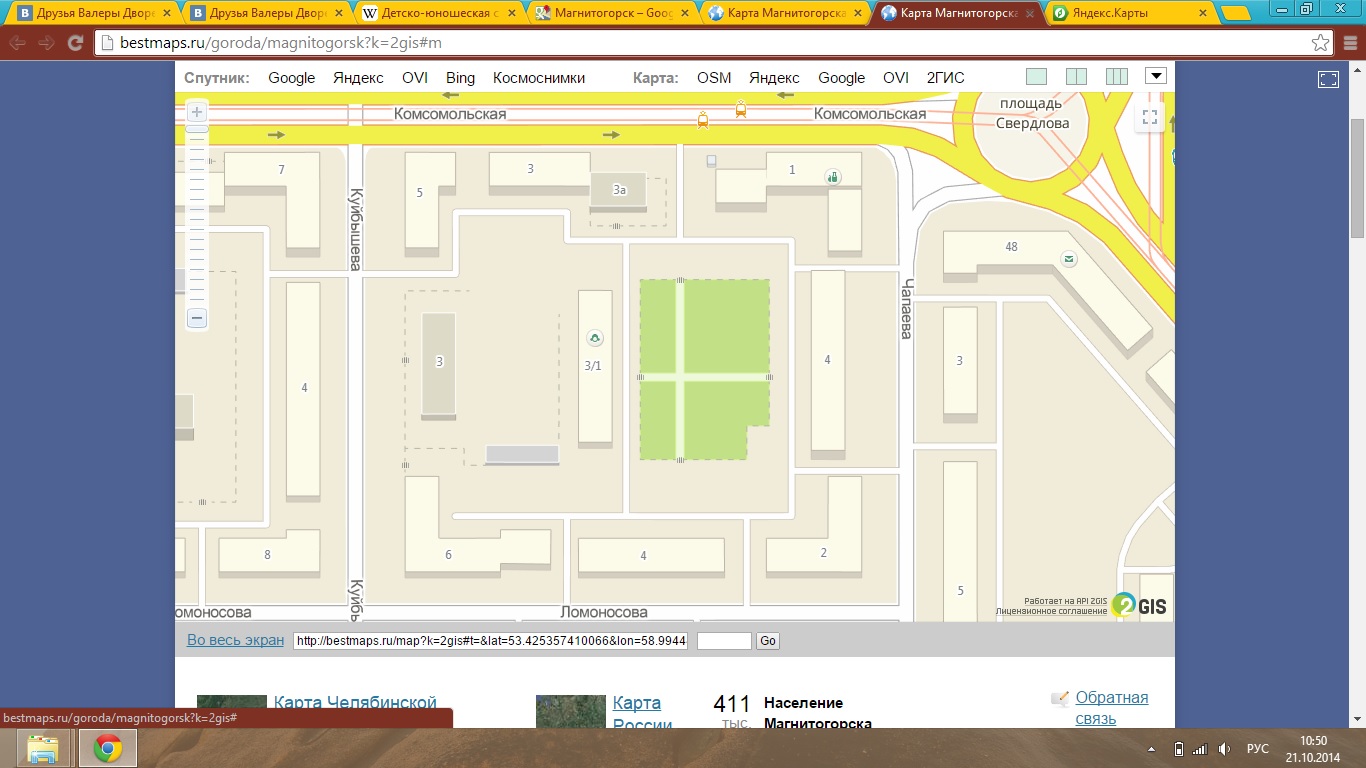Zoom out with the map minus button
The image size is (1366, 768).
pyautogui.click(x=197, y=318)
